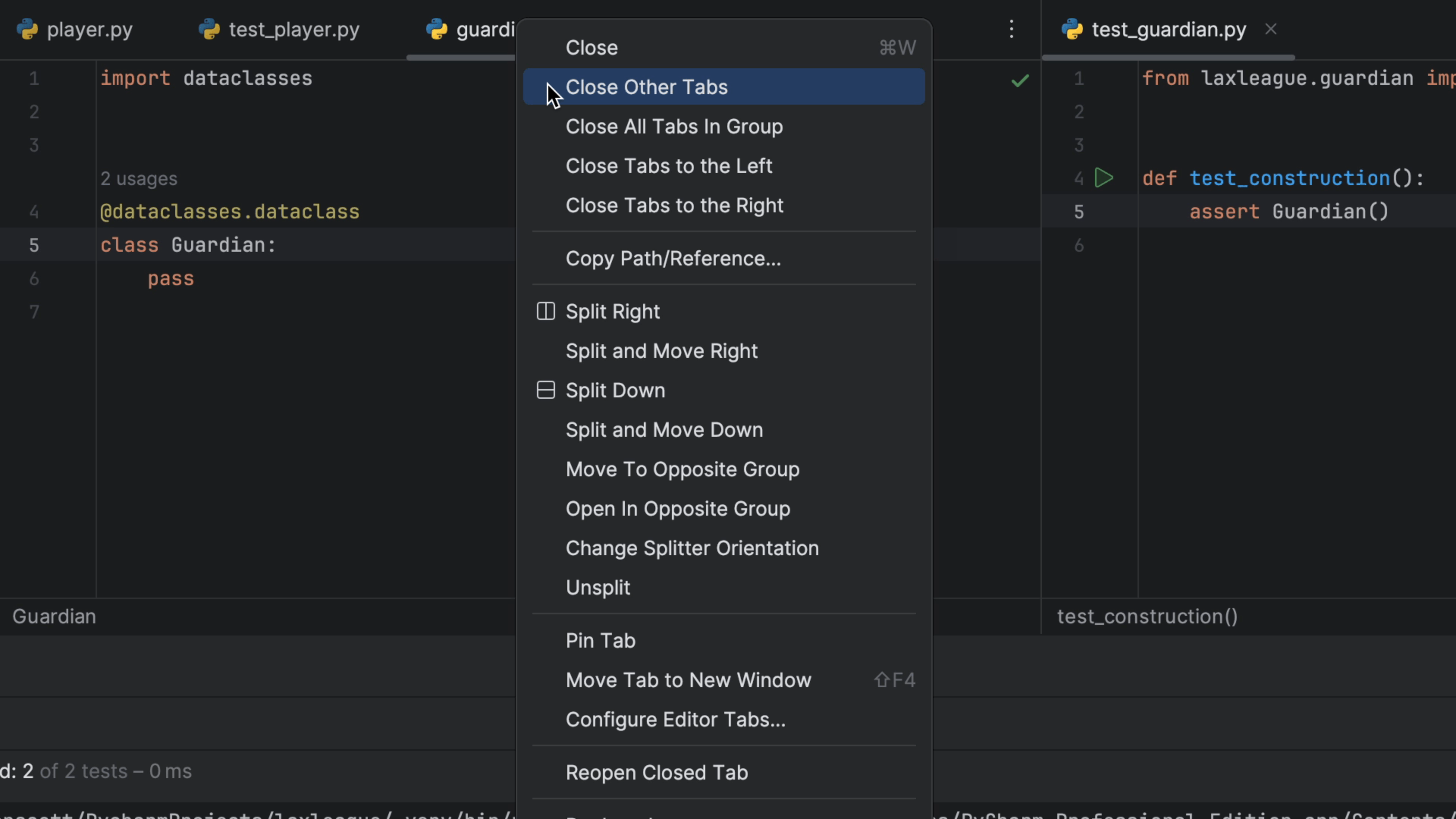Viewport: 1456px width, 819px height.
Task: Click the test_guardian.py Python file icon
Action: (x=1072, y=30)
